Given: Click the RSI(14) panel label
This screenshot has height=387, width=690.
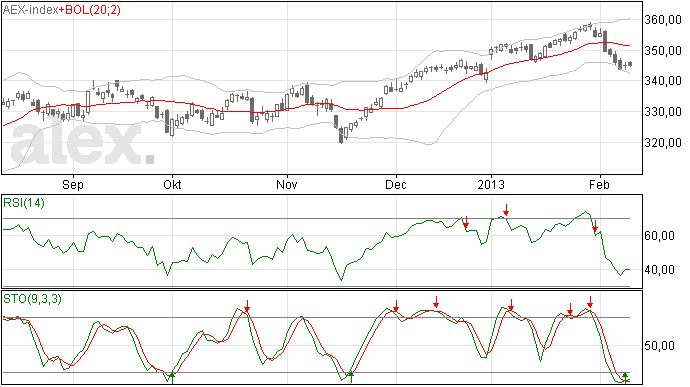Looking at the screenshot, I should tap(24, 203).
